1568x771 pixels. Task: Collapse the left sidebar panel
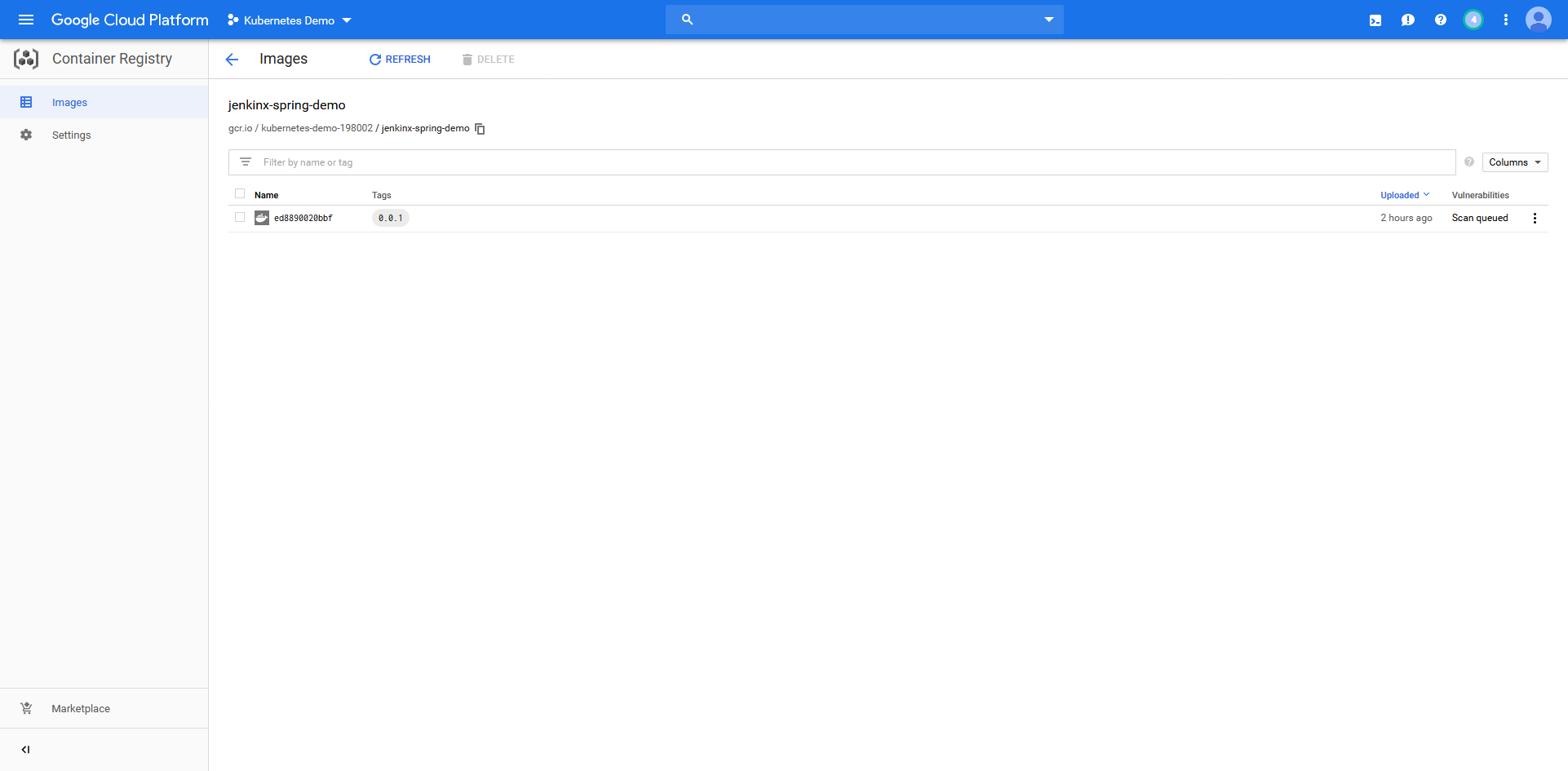pos(25,750)
